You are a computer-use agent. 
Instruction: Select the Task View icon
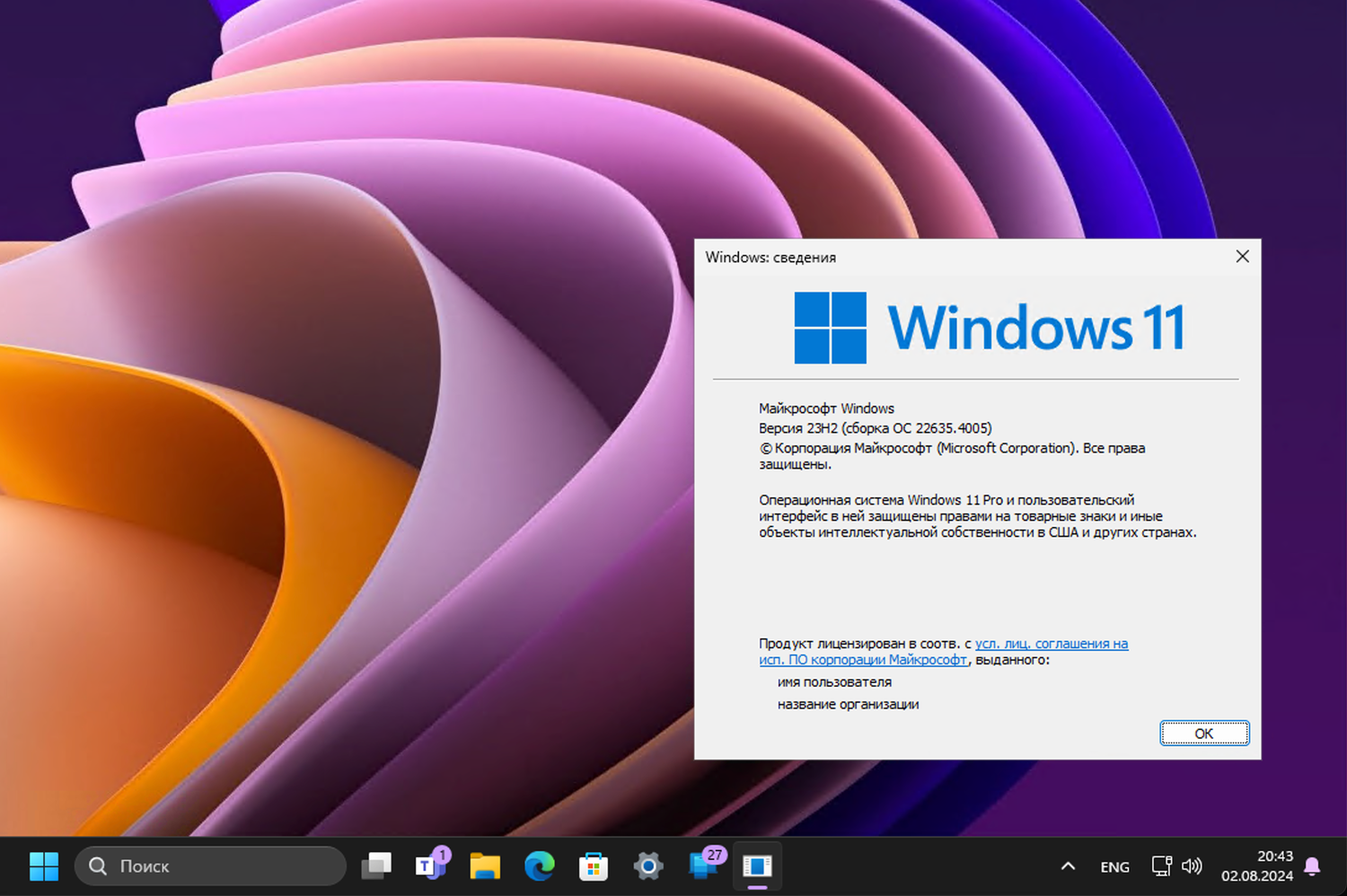click(376, 865)
